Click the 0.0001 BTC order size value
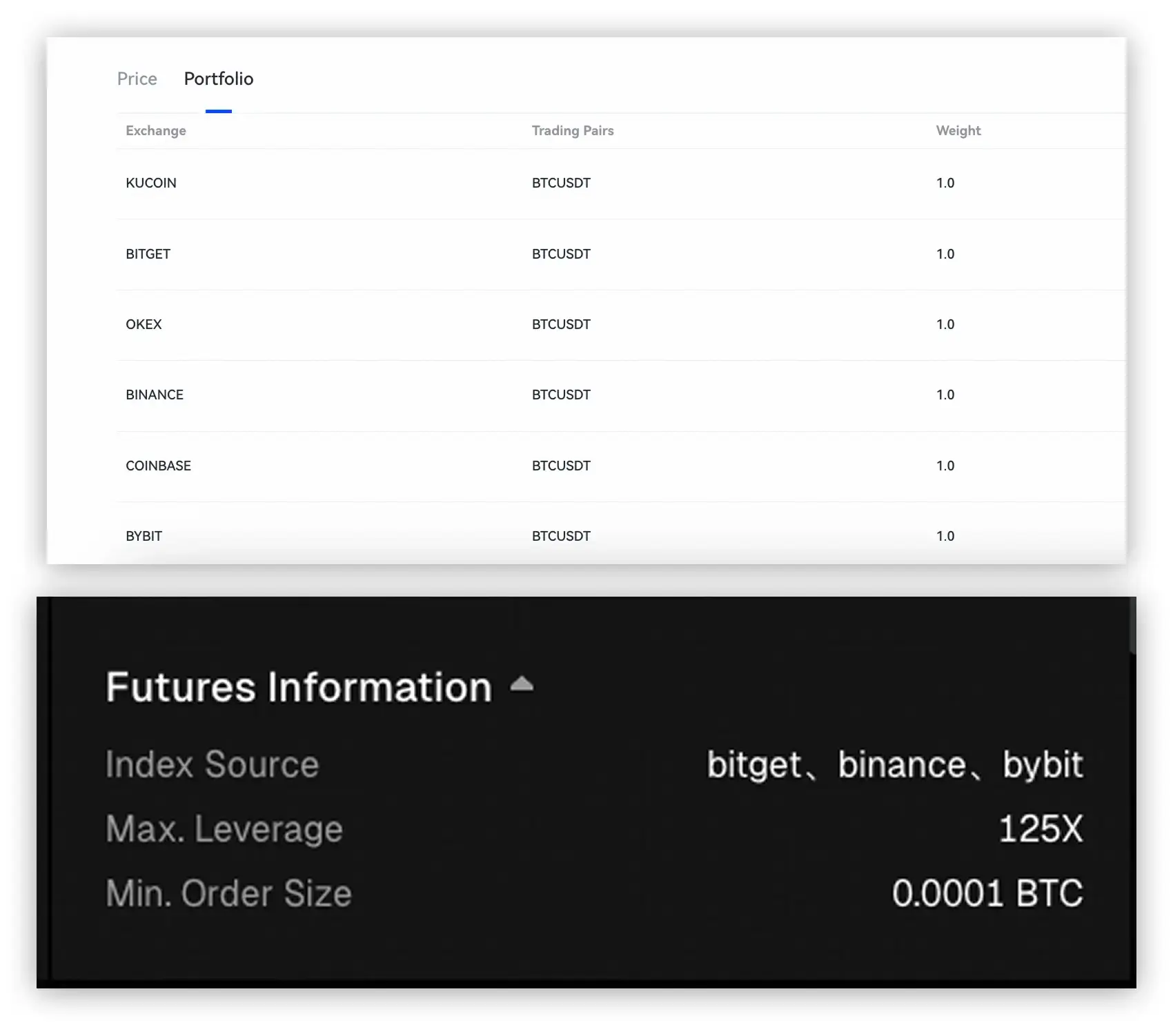This screenshot has width=1173, height=1036. coord(987,893)
